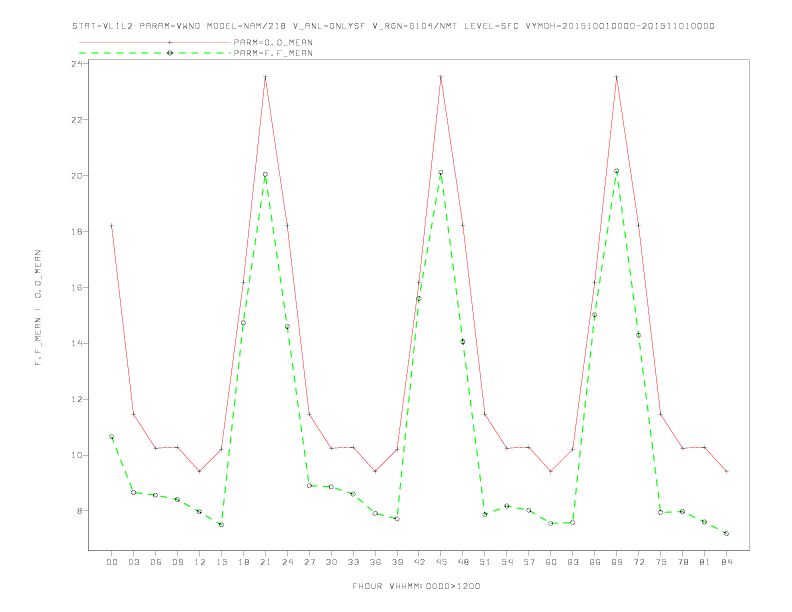Click red line peak marker at hour 21
Screen dimensions: 792x612
pos(265,77)
